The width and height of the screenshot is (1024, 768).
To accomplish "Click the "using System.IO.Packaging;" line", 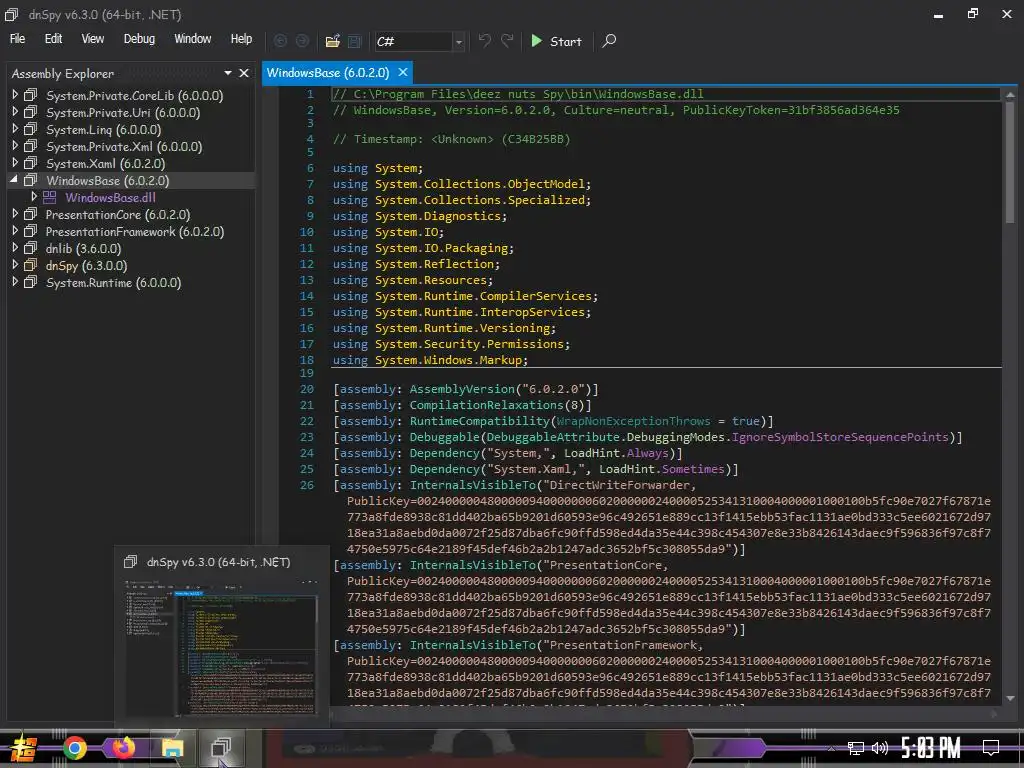I will pyautogui.click(x=423, y=248).
